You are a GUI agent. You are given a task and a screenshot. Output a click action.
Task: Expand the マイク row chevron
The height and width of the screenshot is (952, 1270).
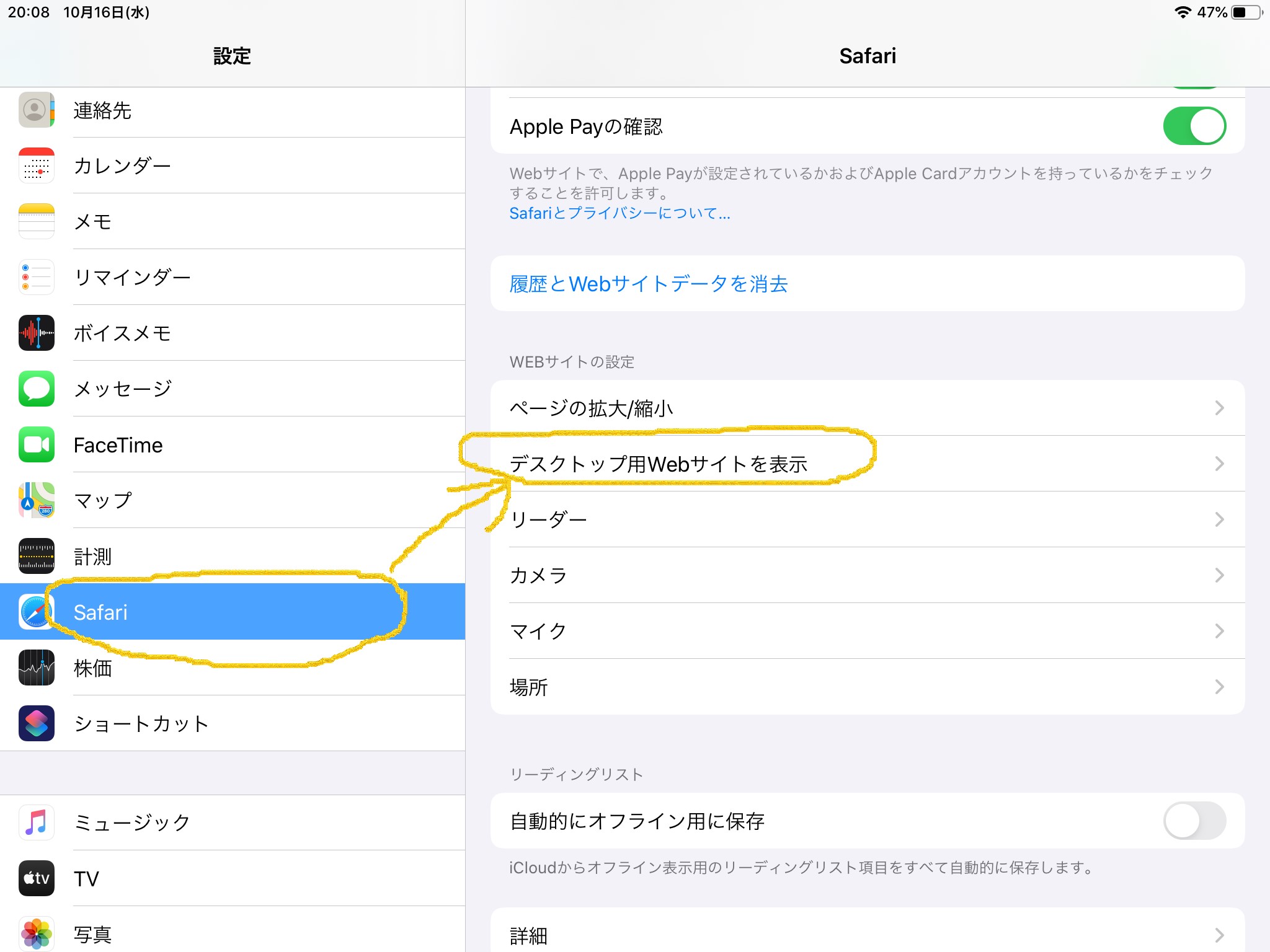1219,631
